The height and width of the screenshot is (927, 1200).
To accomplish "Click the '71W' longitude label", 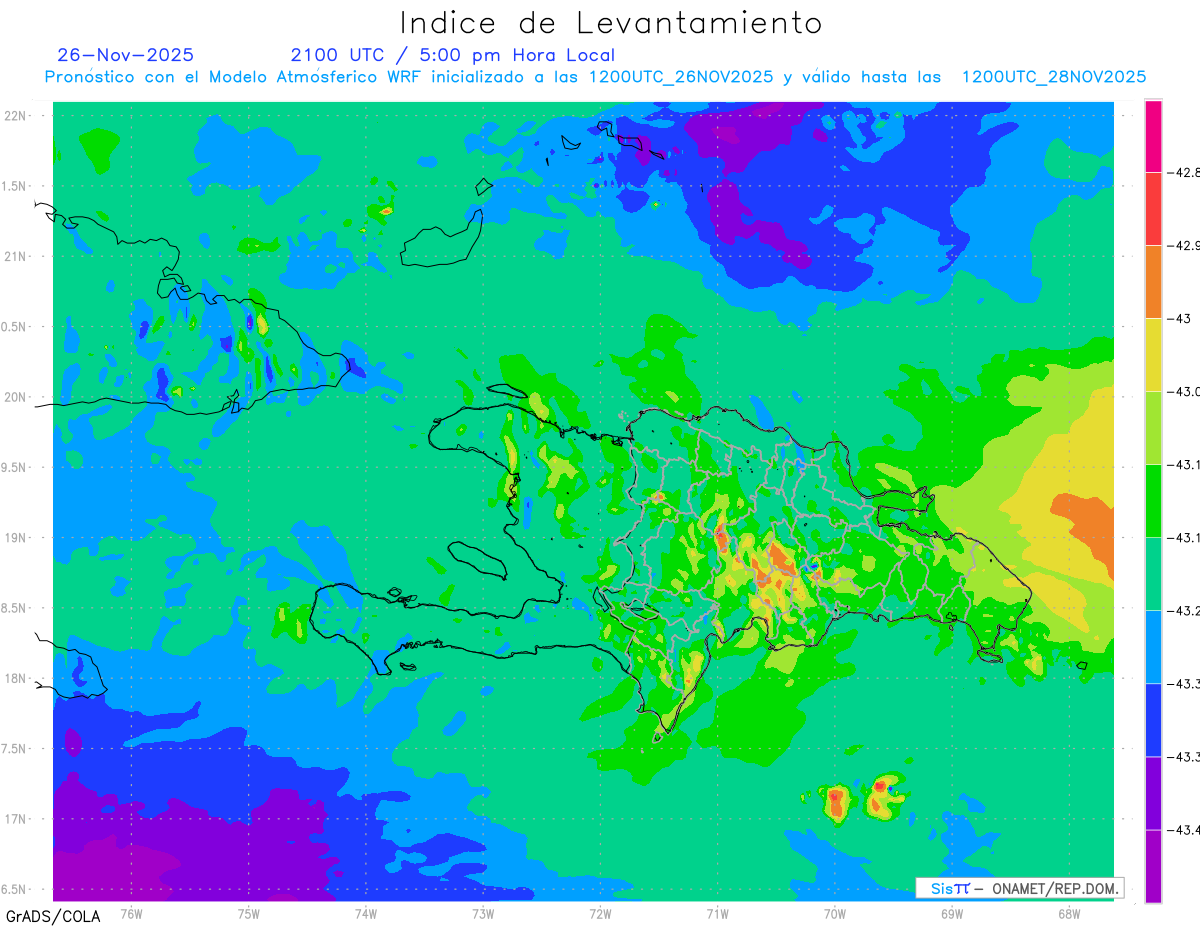I will [x=717, y=912].
